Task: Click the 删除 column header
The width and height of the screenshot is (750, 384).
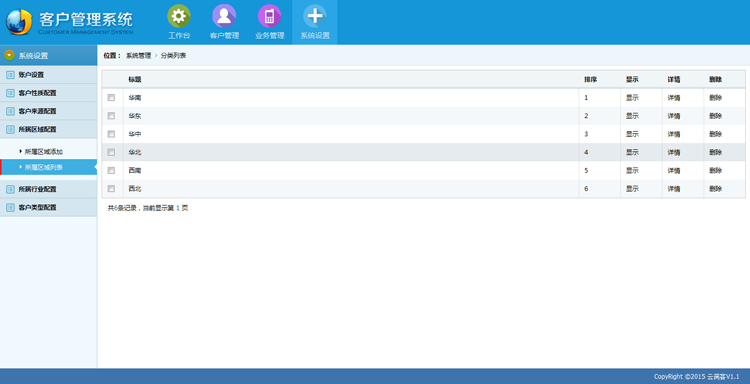Action: pyautogui.click(x=716, y=79)
